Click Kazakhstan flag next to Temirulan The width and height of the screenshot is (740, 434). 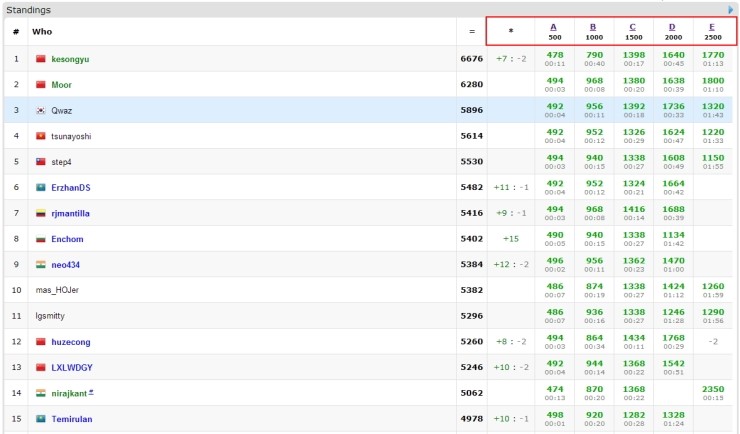[x=41, y=418]
